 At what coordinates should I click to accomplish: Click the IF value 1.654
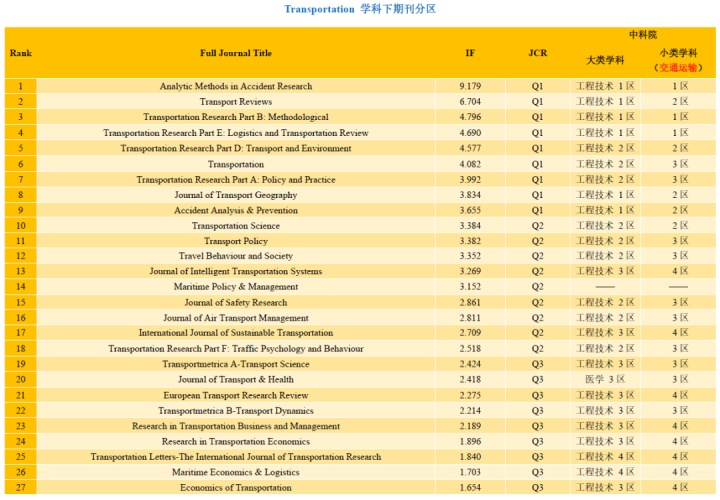pyautogui.click(x=470, y=488)
